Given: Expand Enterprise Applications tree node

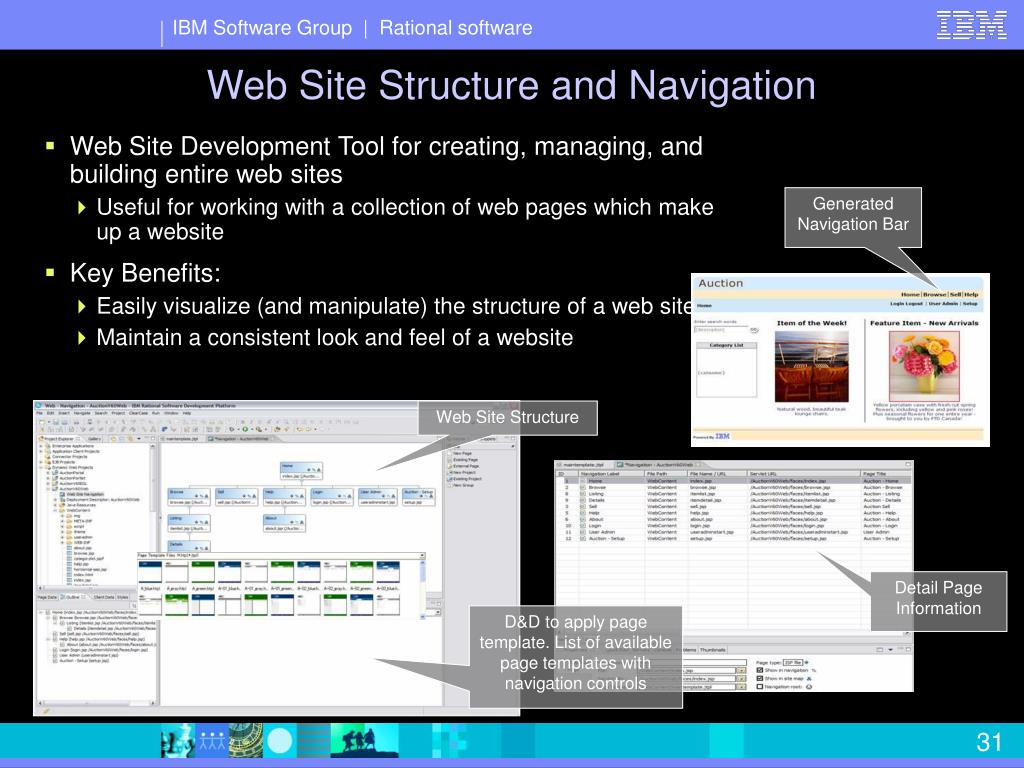Looking at the screenshot, I should tap(42, 446).
